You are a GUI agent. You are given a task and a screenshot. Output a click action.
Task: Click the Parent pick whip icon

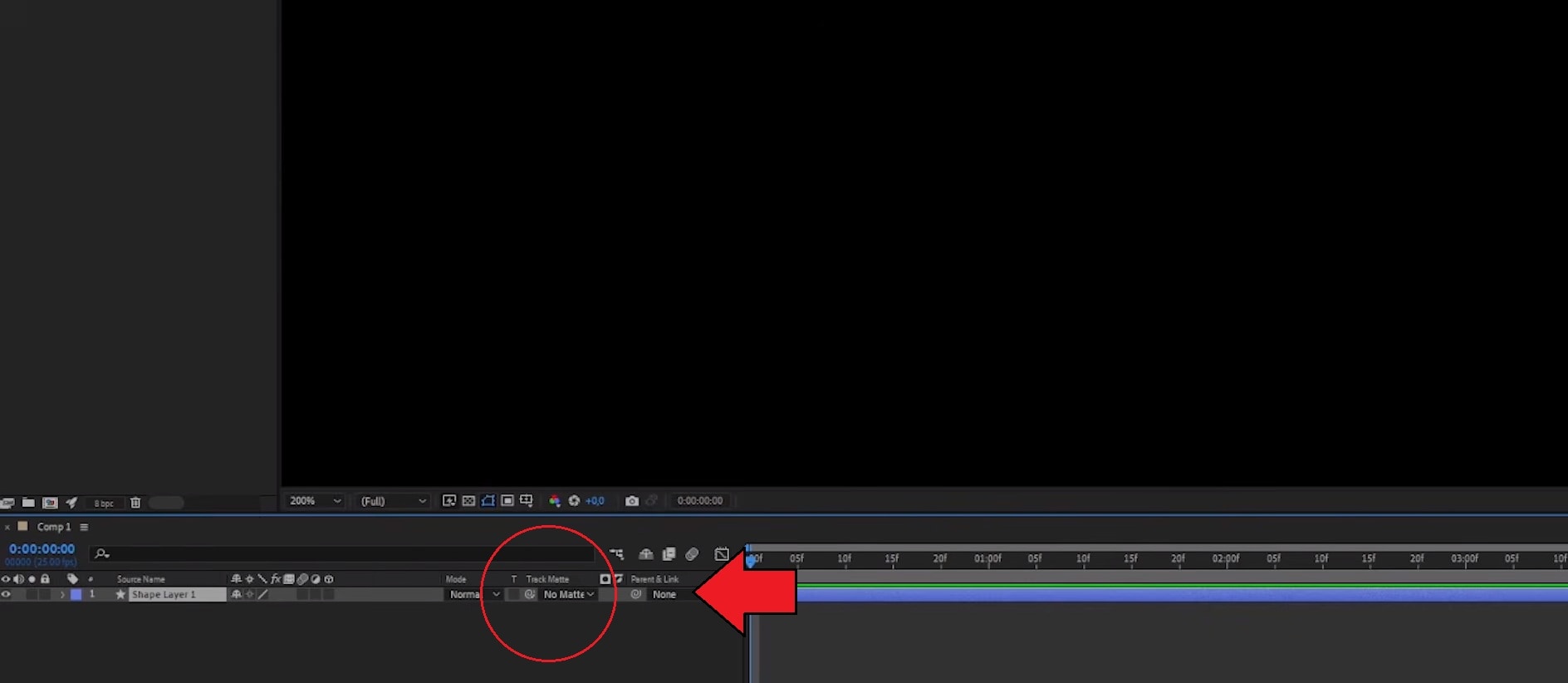(x=636, y=594)
